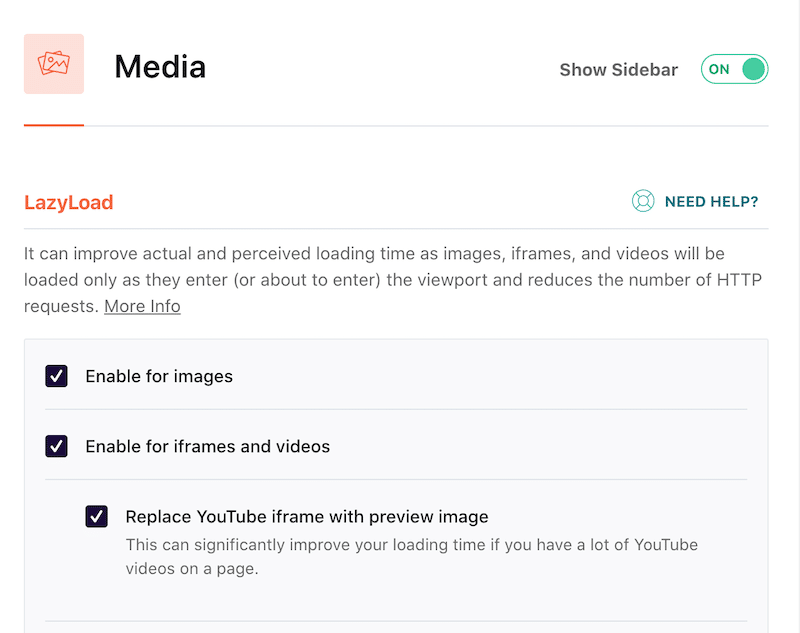800x633 pixels.
Task: Uncheck Enable for images
Action: coord(57,376)
